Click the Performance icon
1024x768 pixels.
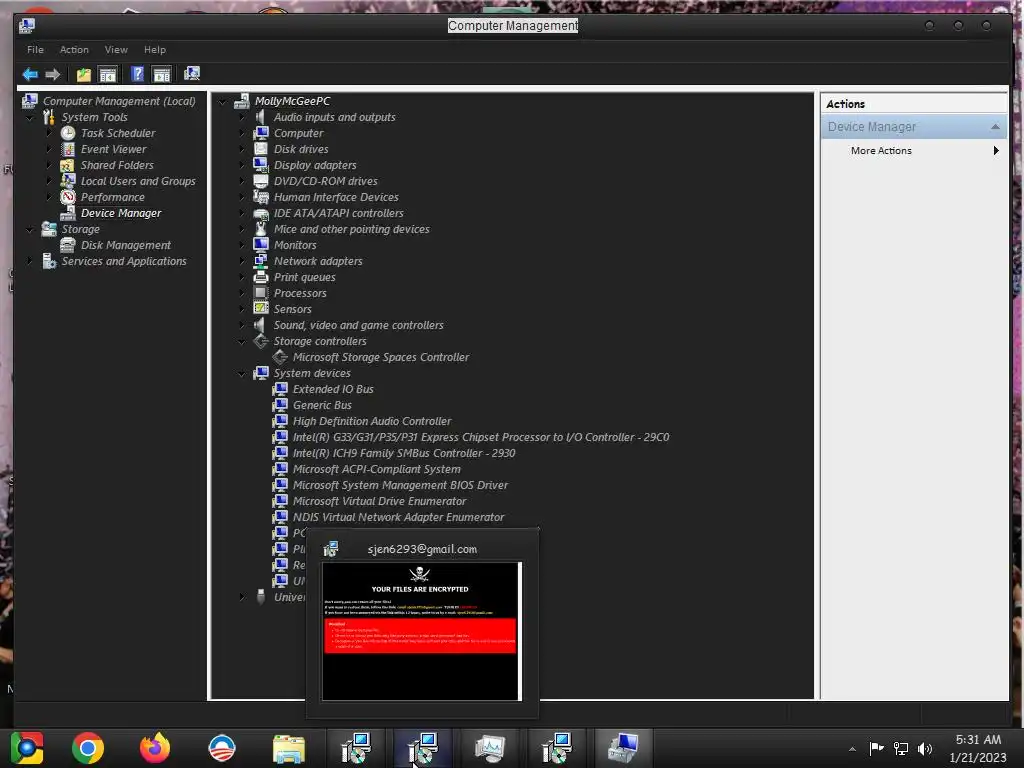click(x=68, y=197)
